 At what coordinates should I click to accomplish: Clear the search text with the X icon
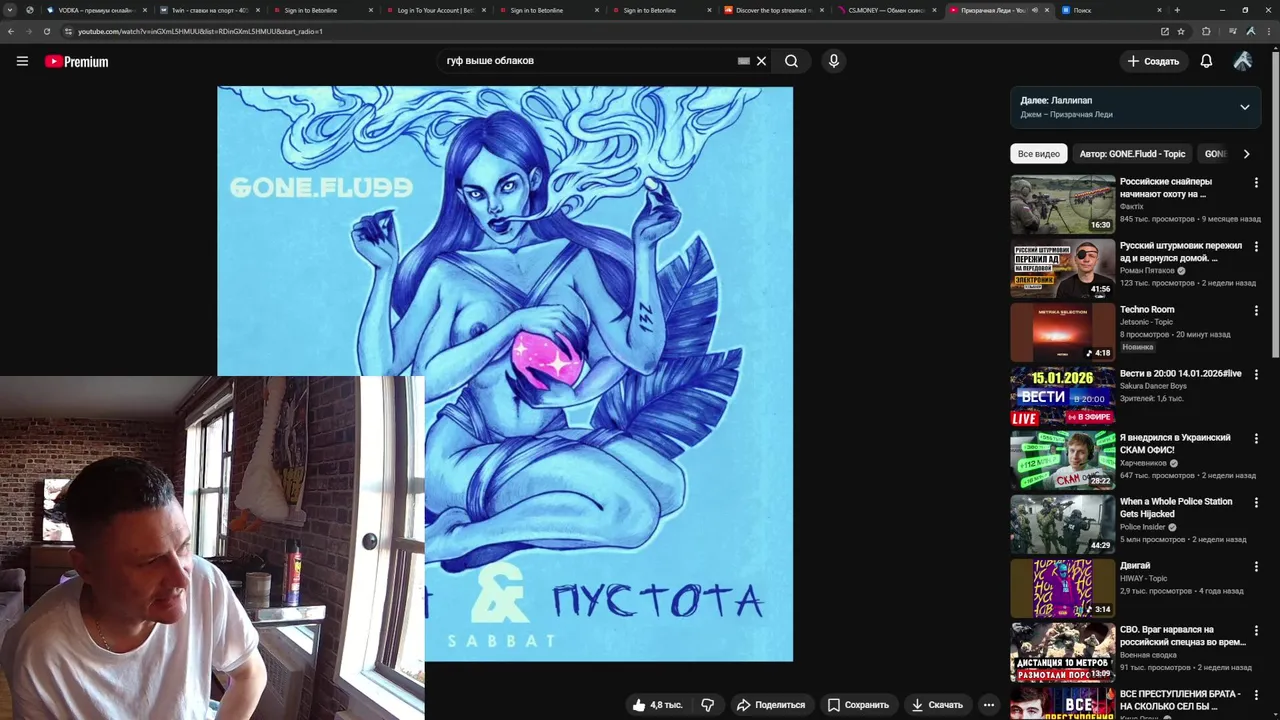tap(761, 61)
